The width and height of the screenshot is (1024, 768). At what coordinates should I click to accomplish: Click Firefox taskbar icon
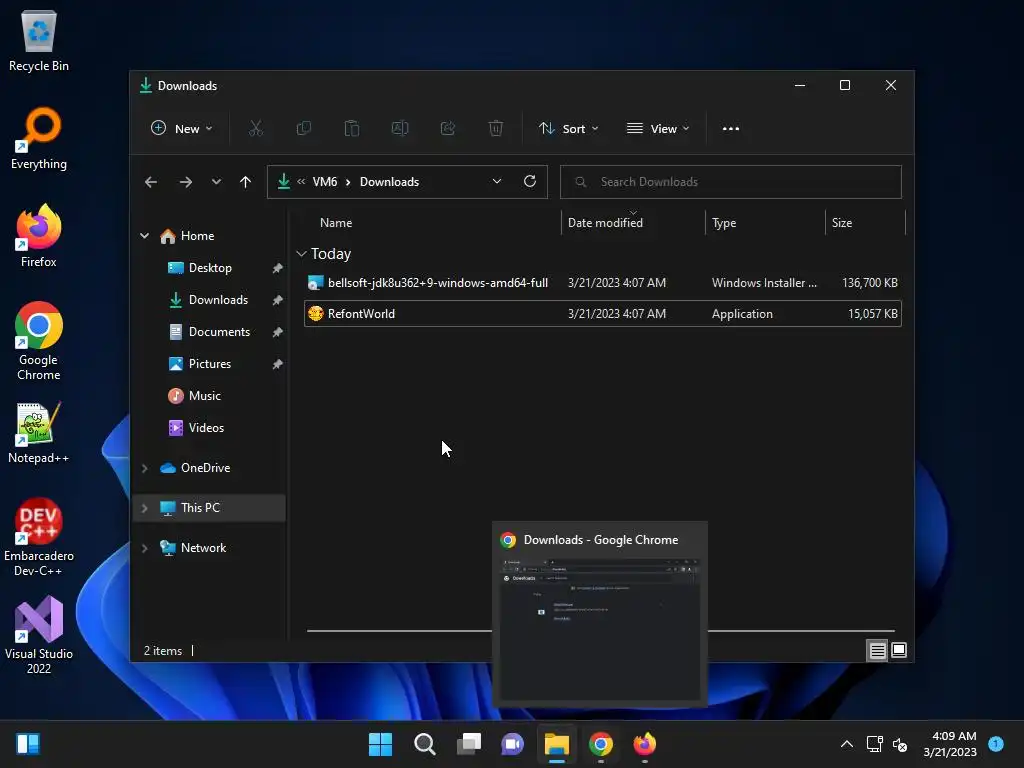pos(645,744)
